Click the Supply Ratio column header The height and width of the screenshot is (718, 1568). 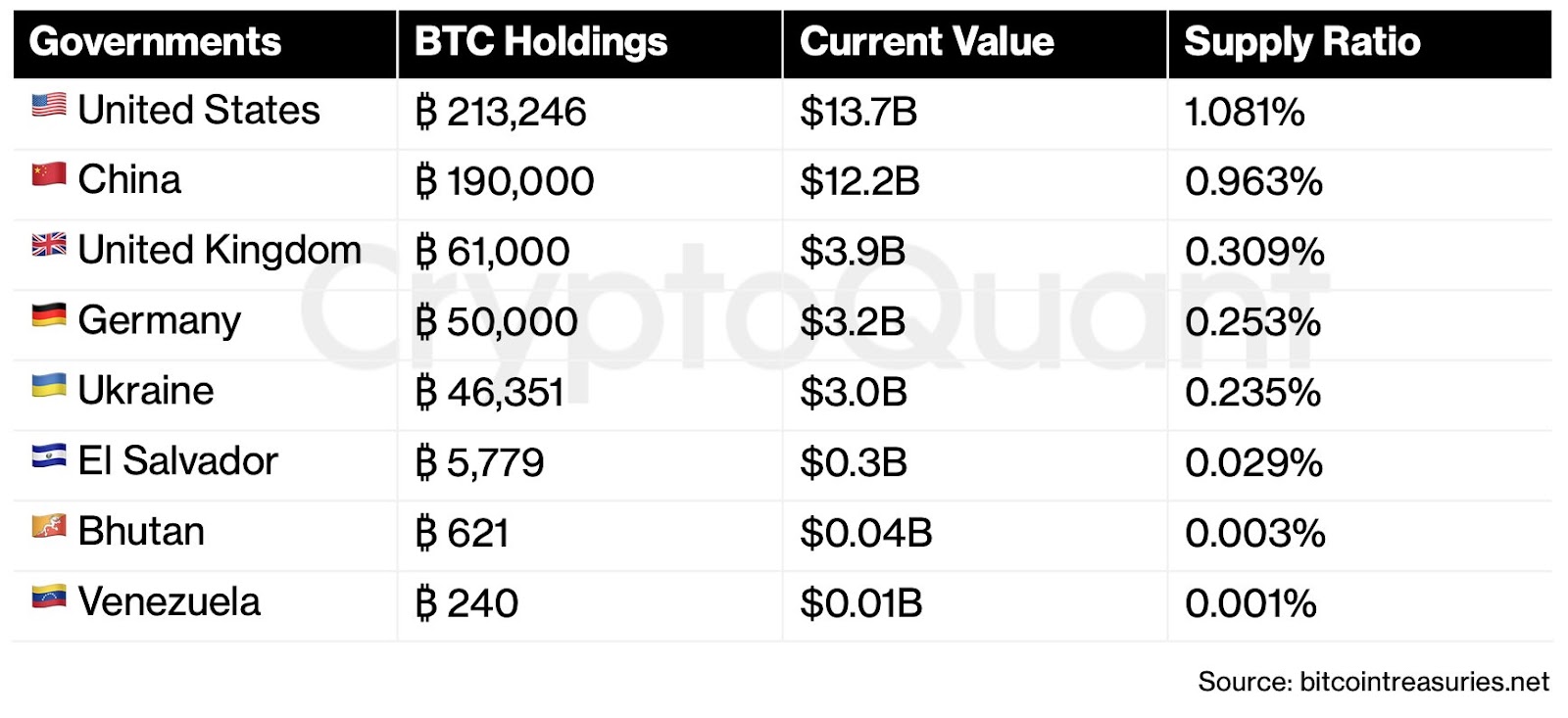[1302, 42]
